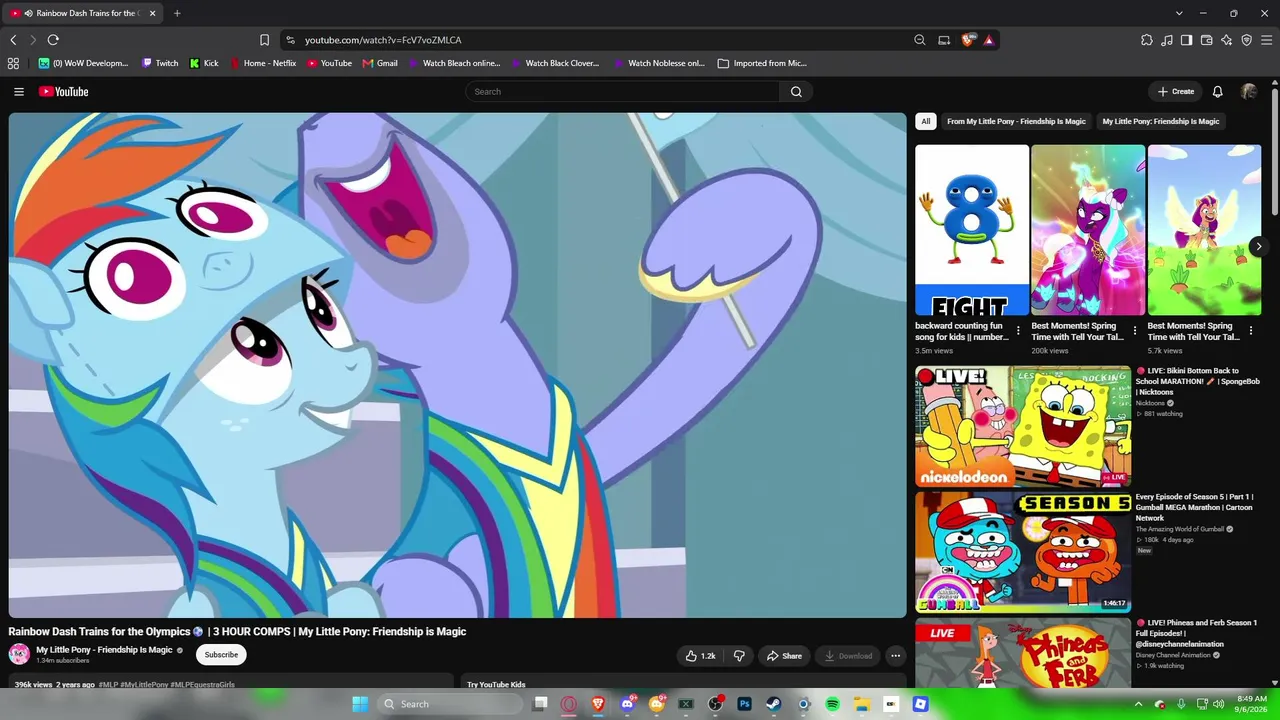Open Discord from the taskbar
1280x720 pixels.
(x=627, y=704)
